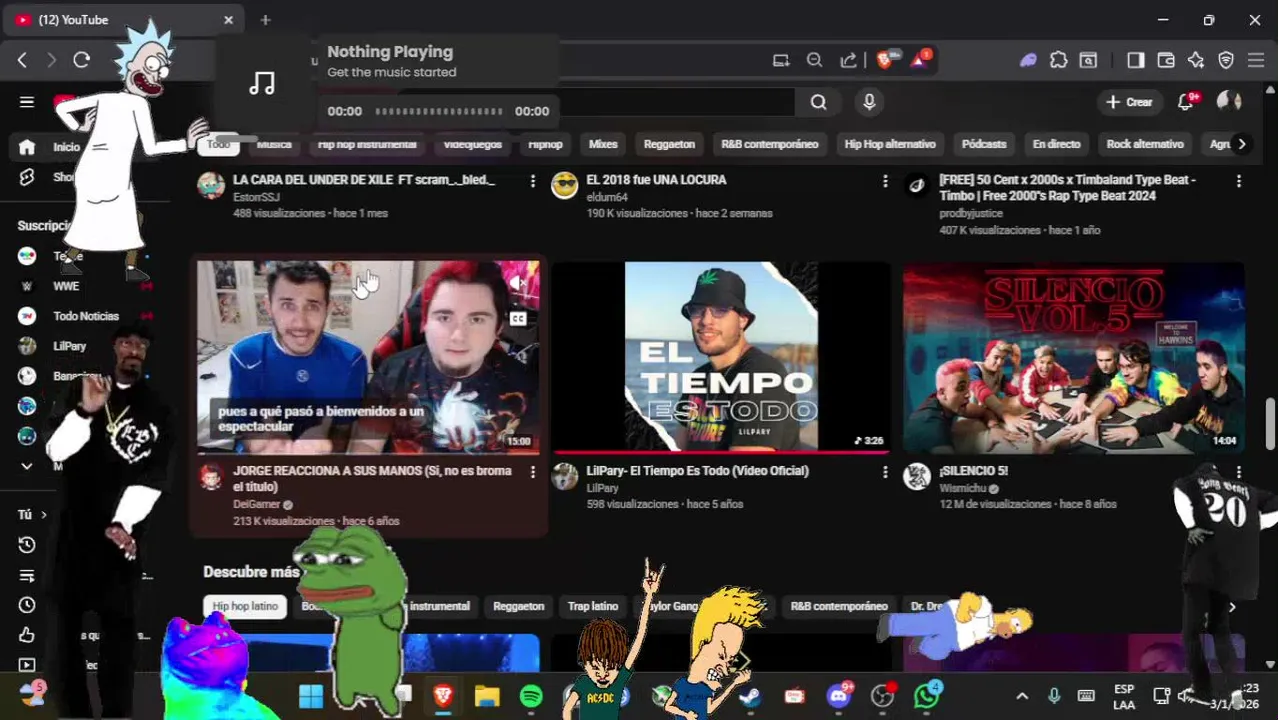Select the Mixes filter chip
This screenshot has width=1278, height=720.
coord(603,144)
